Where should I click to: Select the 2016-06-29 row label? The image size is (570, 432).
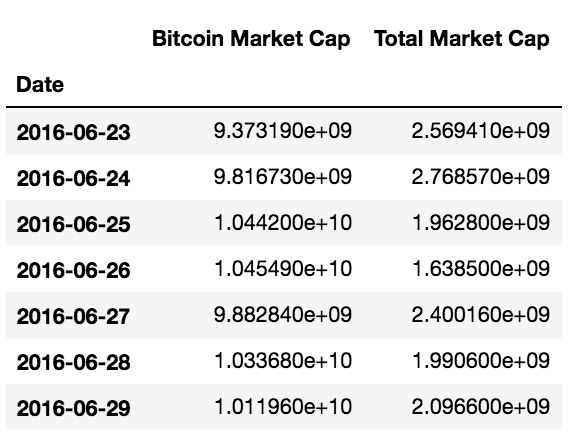coord(73,408)
